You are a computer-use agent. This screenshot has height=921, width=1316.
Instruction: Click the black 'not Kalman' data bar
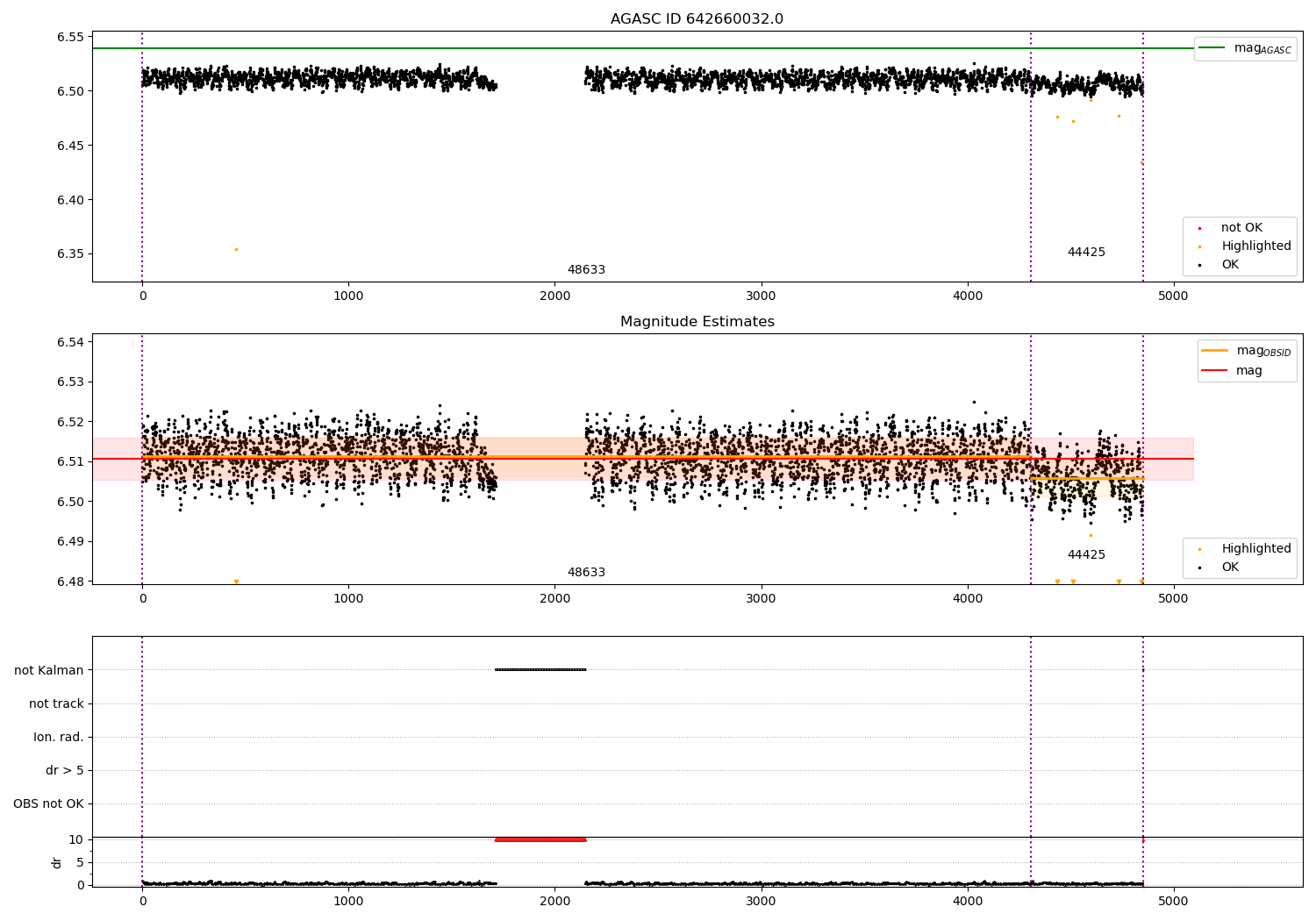coord(540,670)
